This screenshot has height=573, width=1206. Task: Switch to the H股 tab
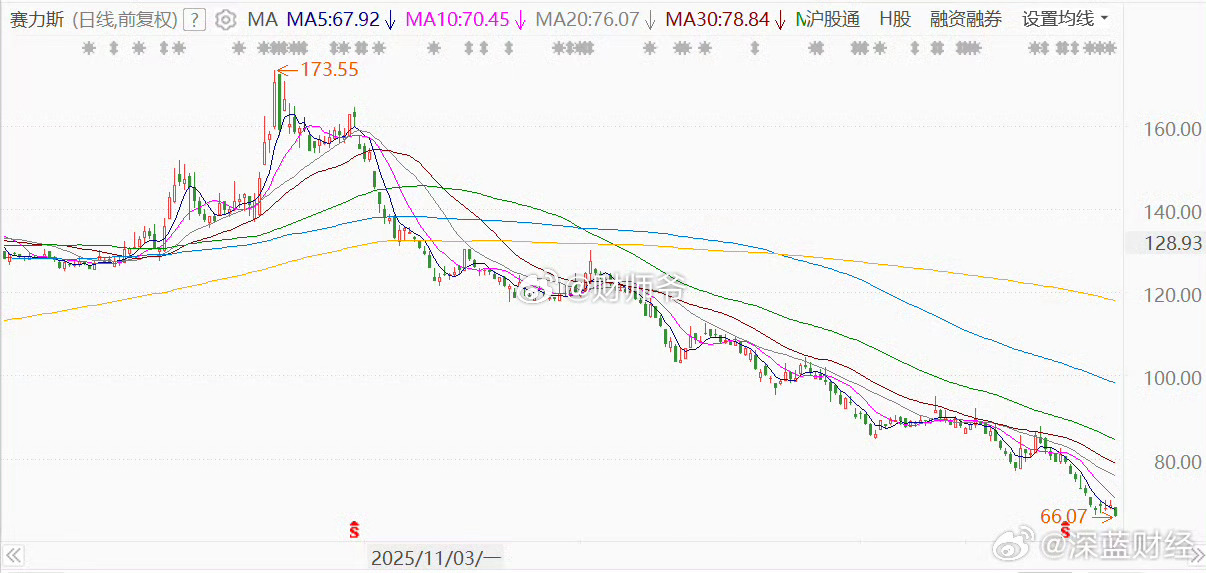tap(895, 19)
